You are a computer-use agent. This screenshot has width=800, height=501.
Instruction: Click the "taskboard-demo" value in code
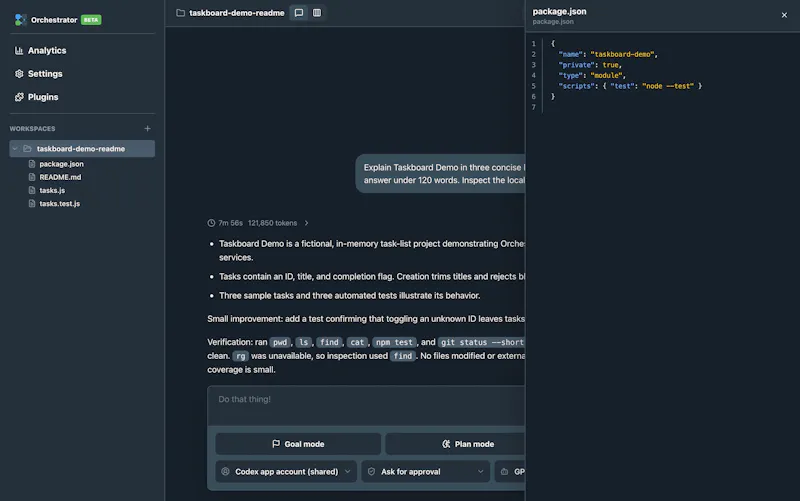(x=622, y=54)
